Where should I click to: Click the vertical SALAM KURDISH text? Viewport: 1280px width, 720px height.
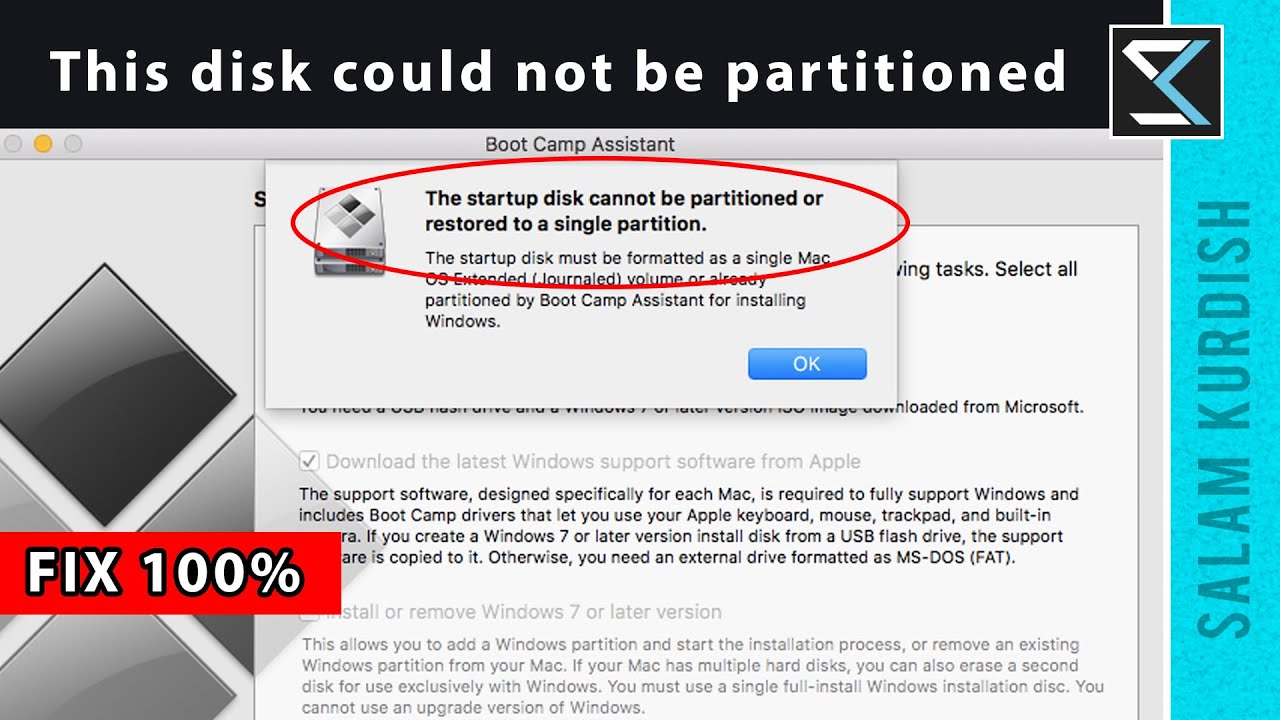point(1223,418)
